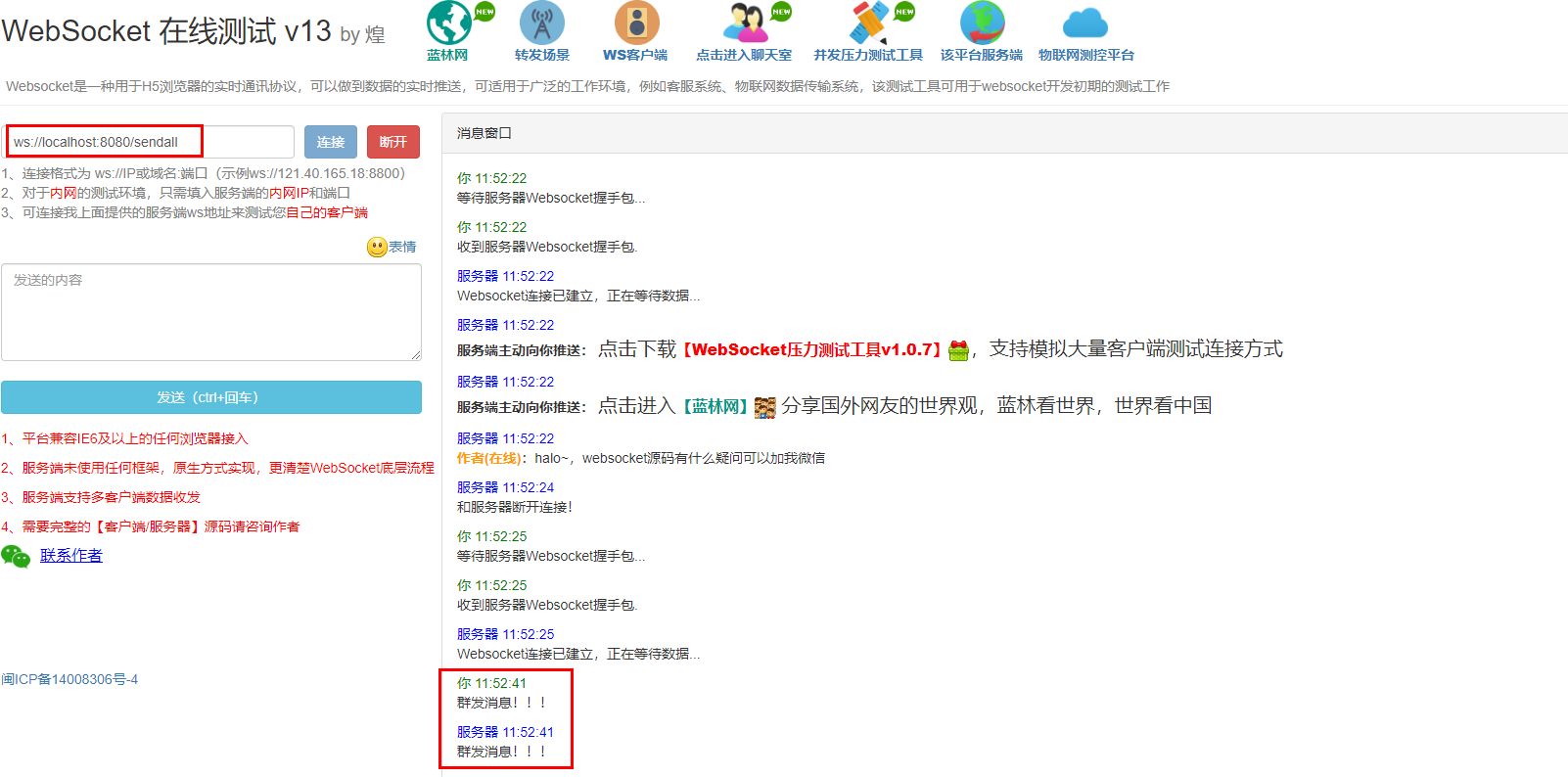Screen dimensions: 1568x777
Task: Click the 平台兼容IE6及以上 note
Action: pos(124,438)
